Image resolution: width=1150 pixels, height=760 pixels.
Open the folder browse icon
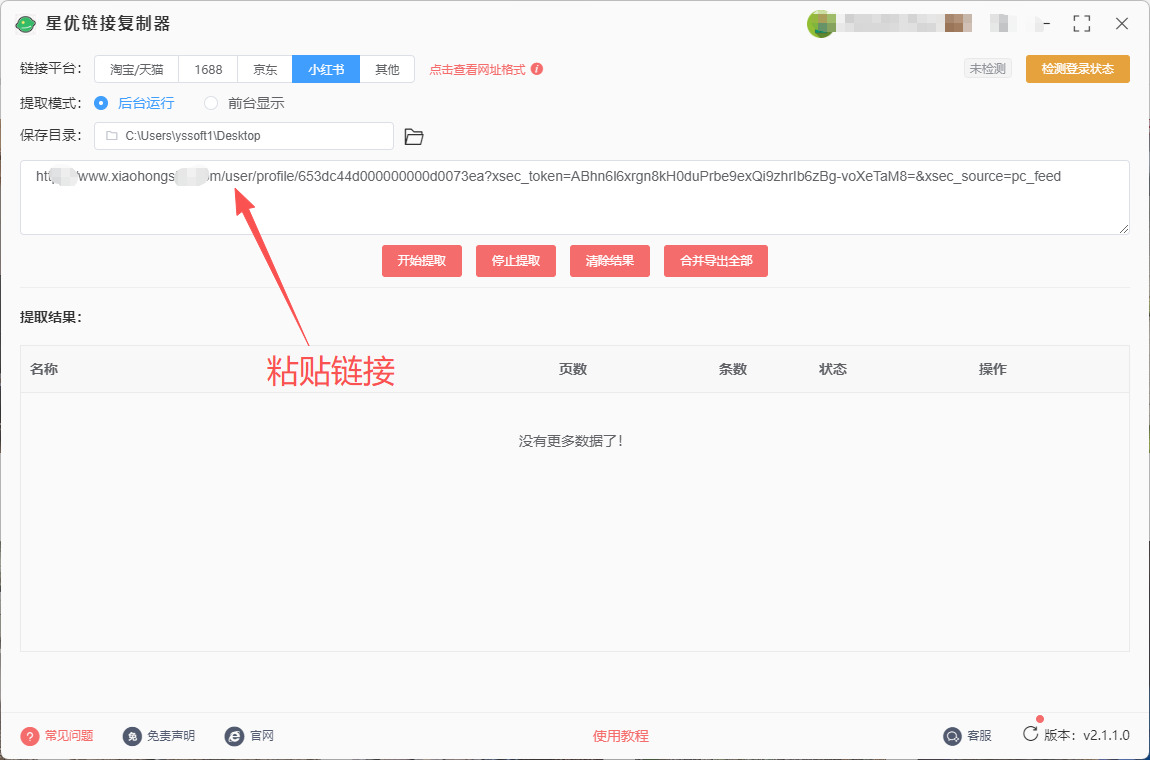pyautogui.click(x=414, y=136)
